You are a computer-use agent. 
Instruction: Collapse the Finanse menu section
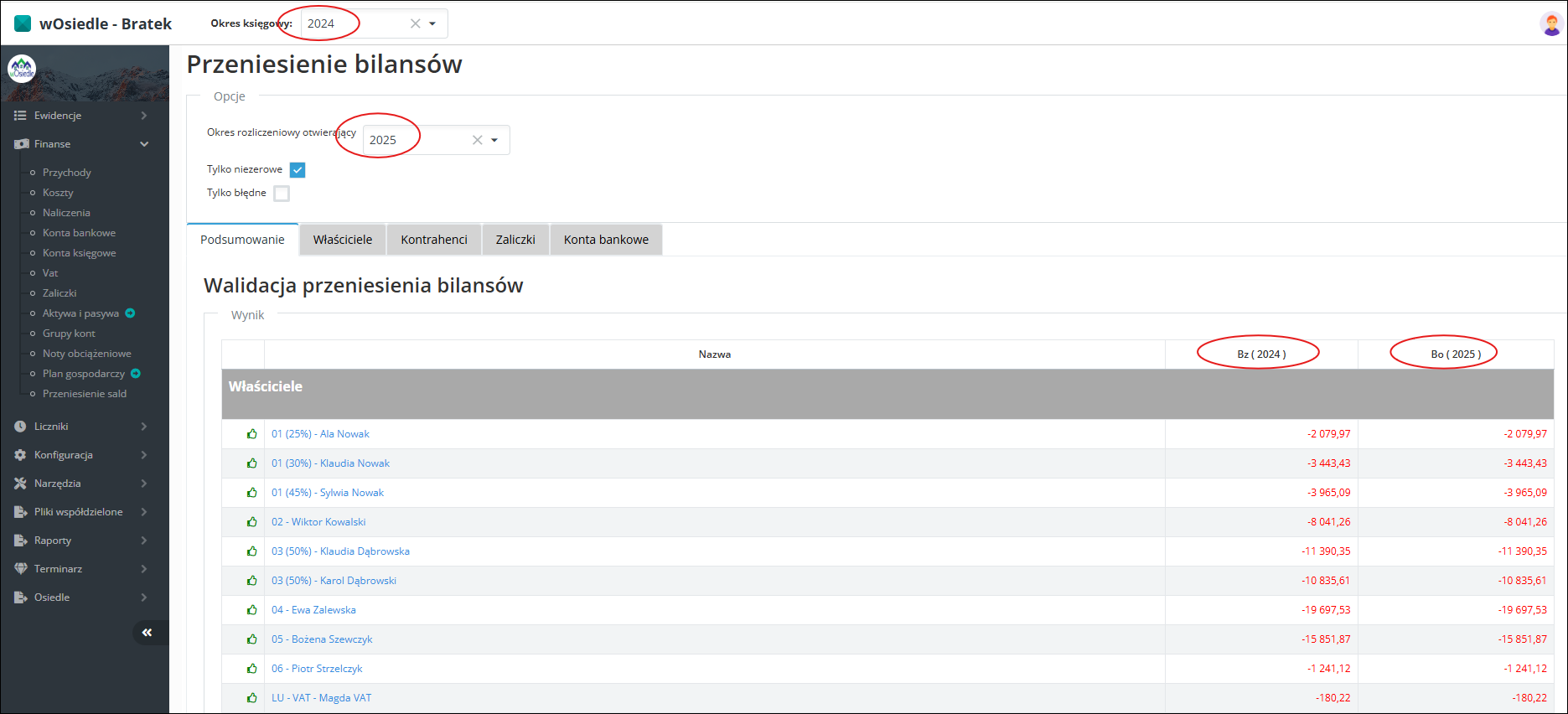coord(81,144)
